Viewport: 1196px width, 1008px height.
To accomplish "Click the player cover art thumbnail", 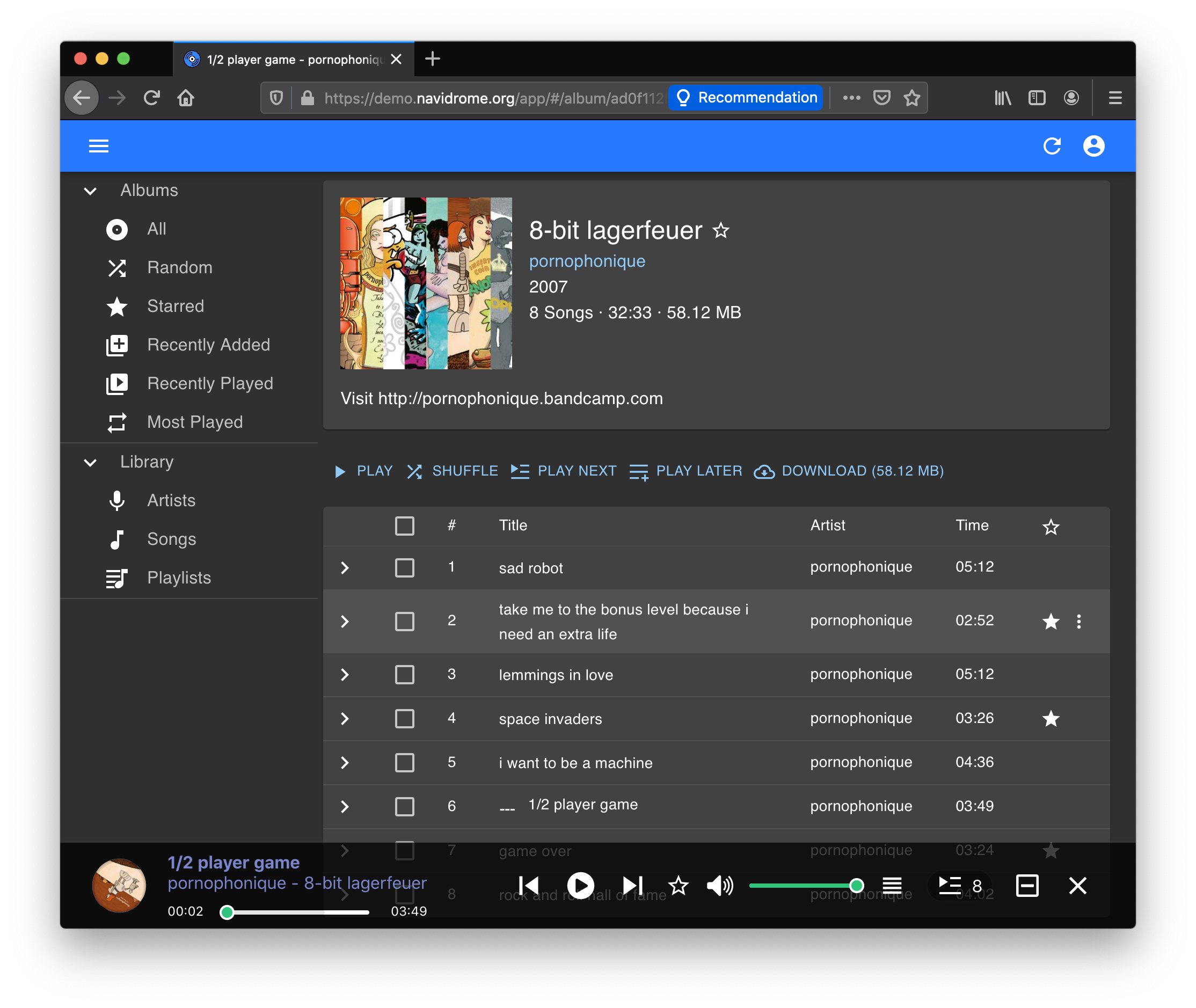I will click(x=119, y=886).
